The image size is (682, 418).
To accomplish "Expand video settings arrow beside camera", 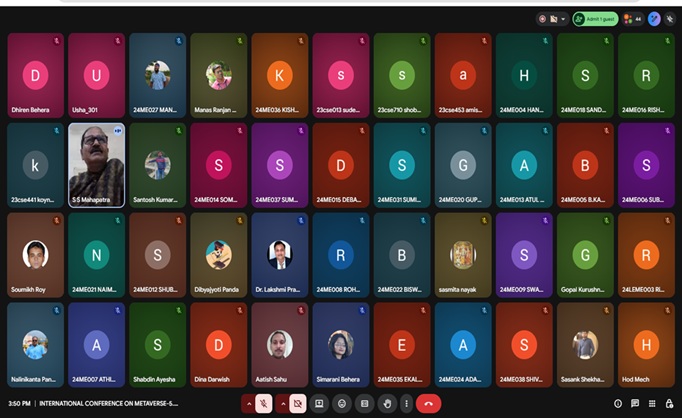I will pos(282,403).
